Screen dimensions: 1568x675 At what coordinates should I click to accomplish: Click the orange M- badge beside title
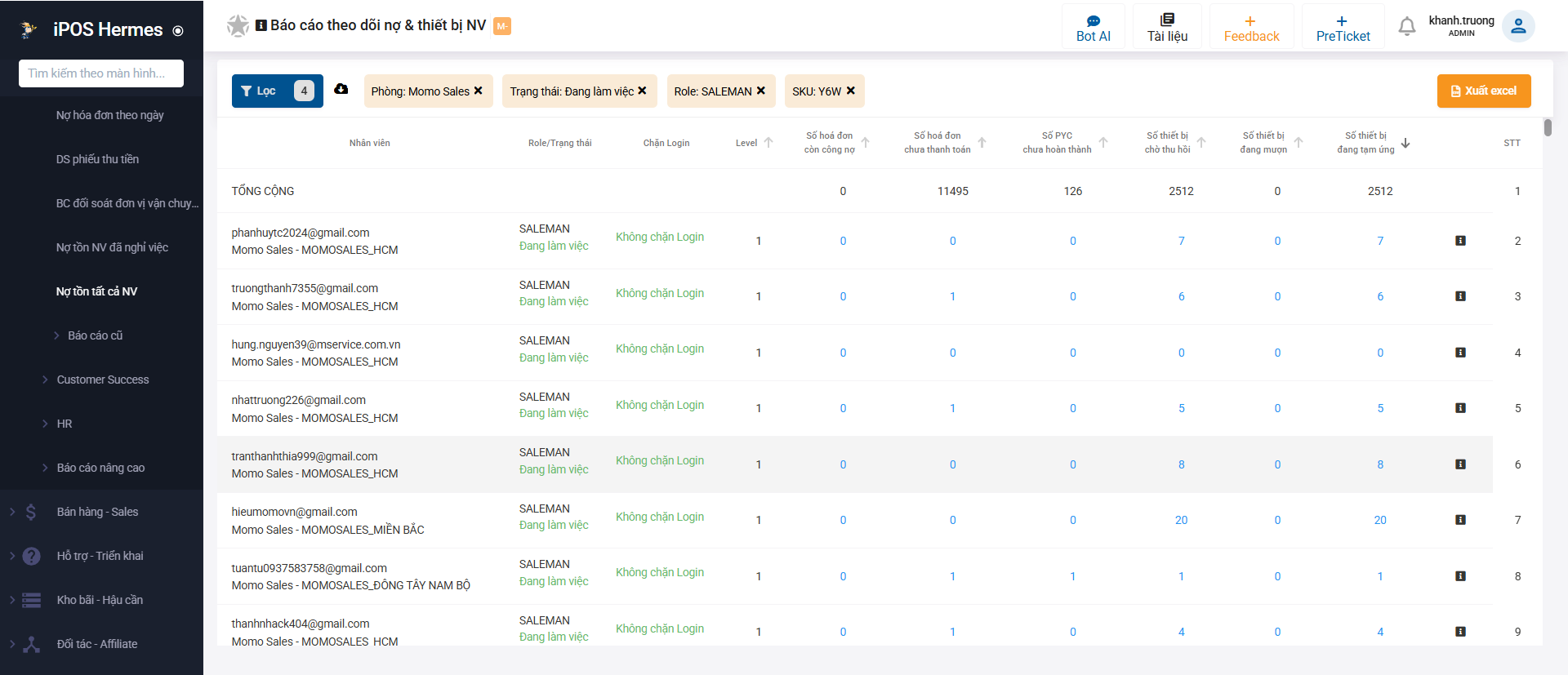(502, 26)
